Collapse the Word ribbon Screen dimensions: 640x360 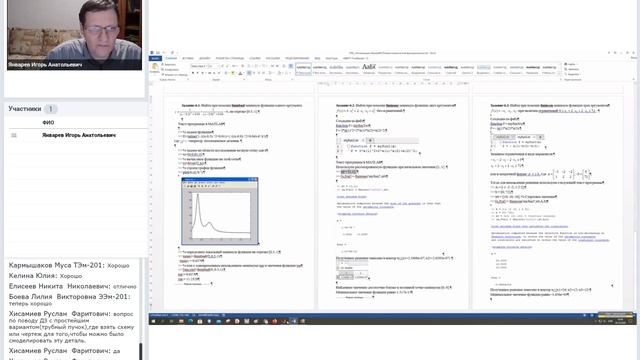pyautogui.click(x=634, y=80)
